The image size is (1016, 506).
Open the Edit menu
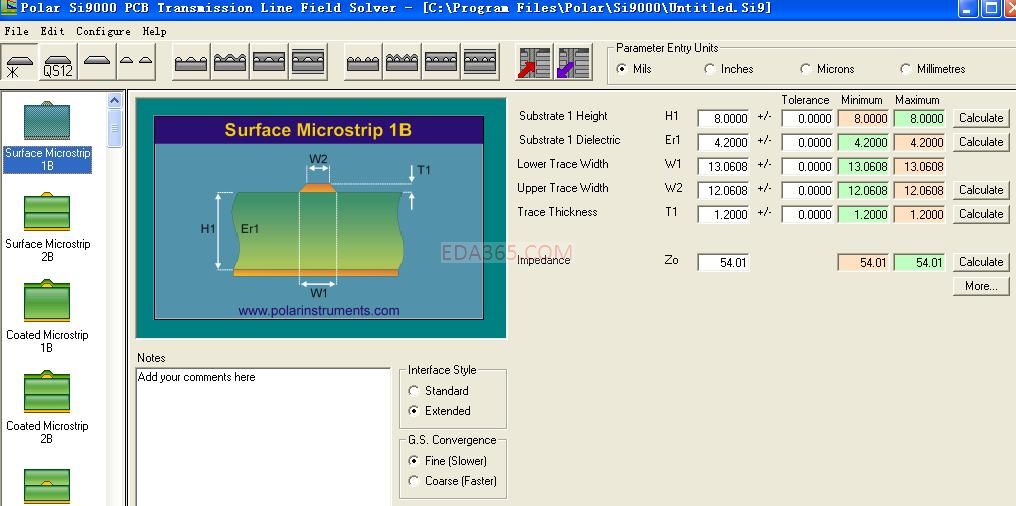click(x=52, y=31)
